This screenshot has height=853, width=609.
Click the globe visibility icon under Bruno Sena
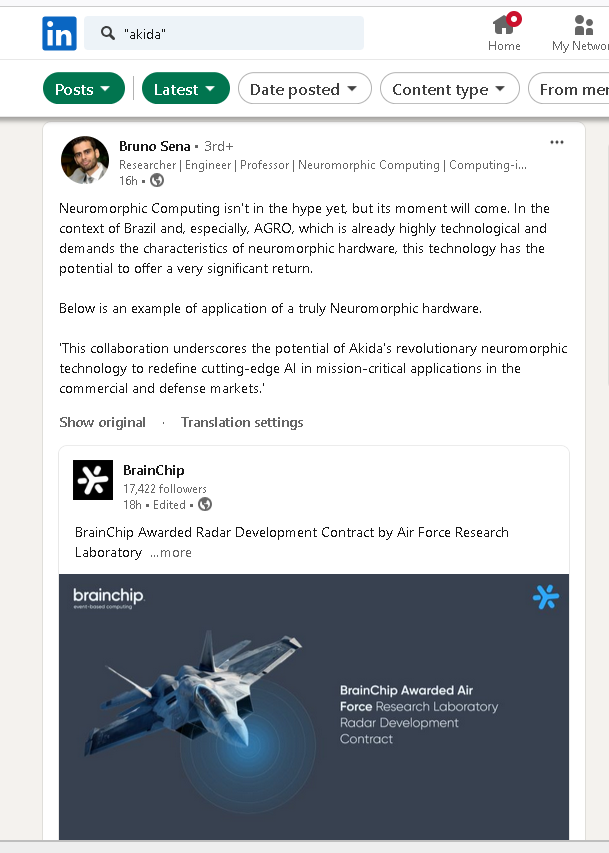[x=157, y=181]
